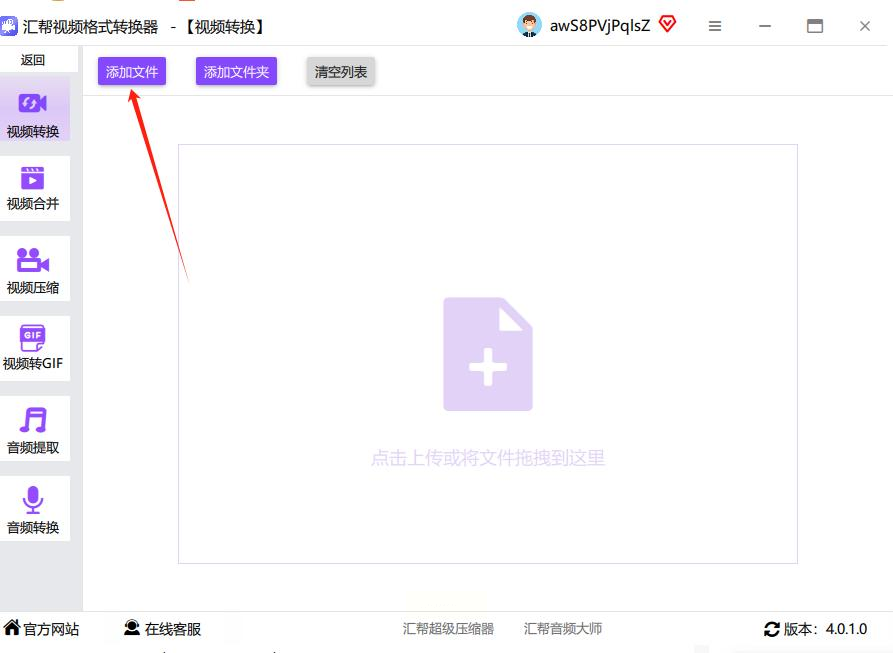Open the 视频转GIF sidebar tool
893x653 pixels.
click(33, 348)
